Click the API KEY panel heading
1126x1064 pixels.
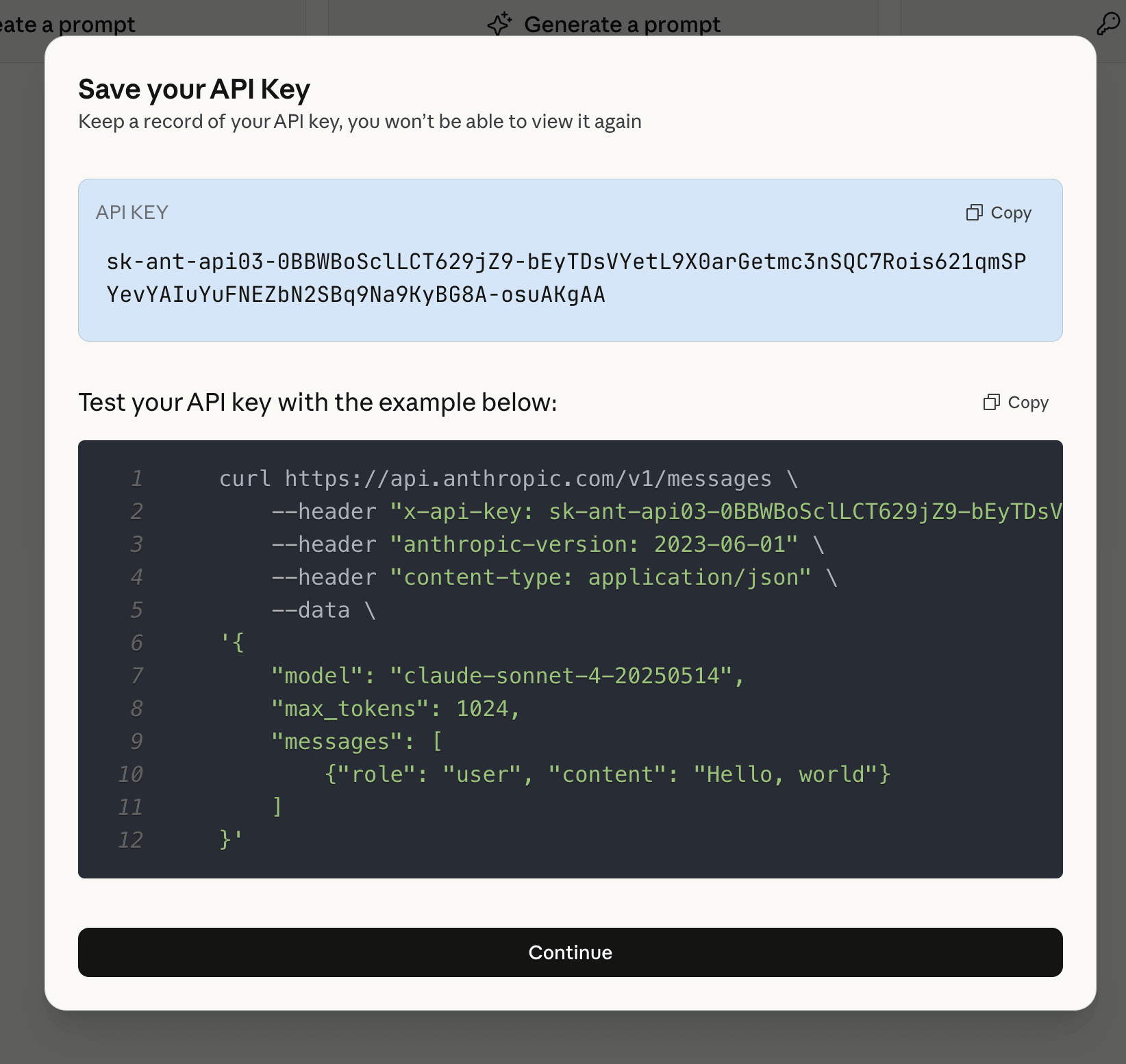tap(132, 213)
